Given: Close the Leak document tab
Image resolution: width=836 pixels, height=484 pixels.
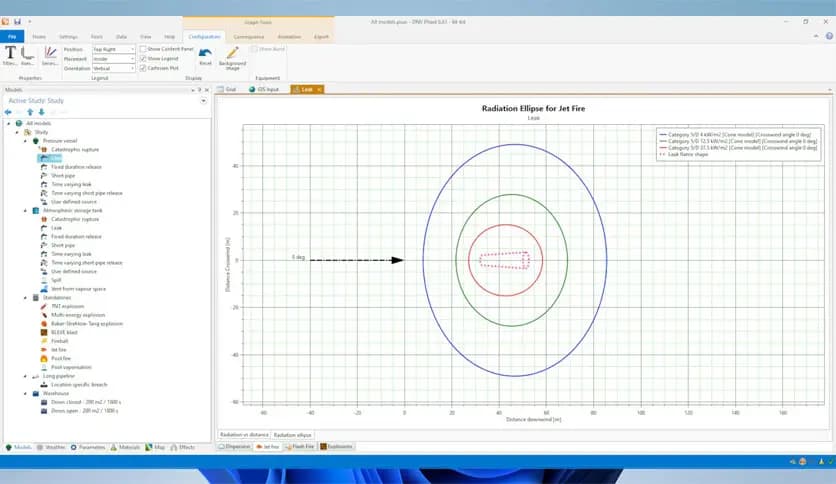Looking at the screenshot, I should click(319, 90).
